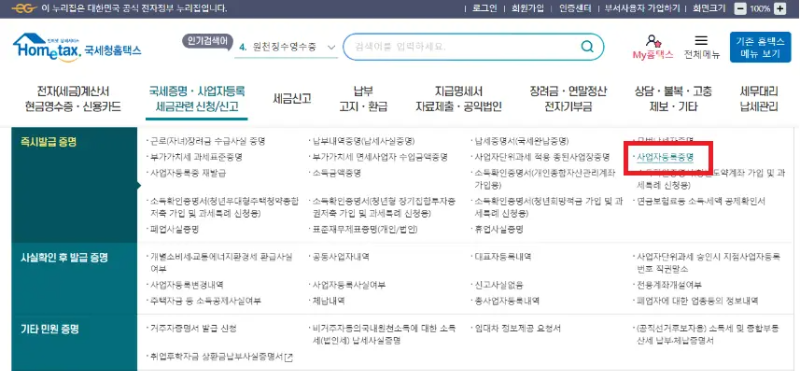Open 전용계좌개설여부

(669, 285)
